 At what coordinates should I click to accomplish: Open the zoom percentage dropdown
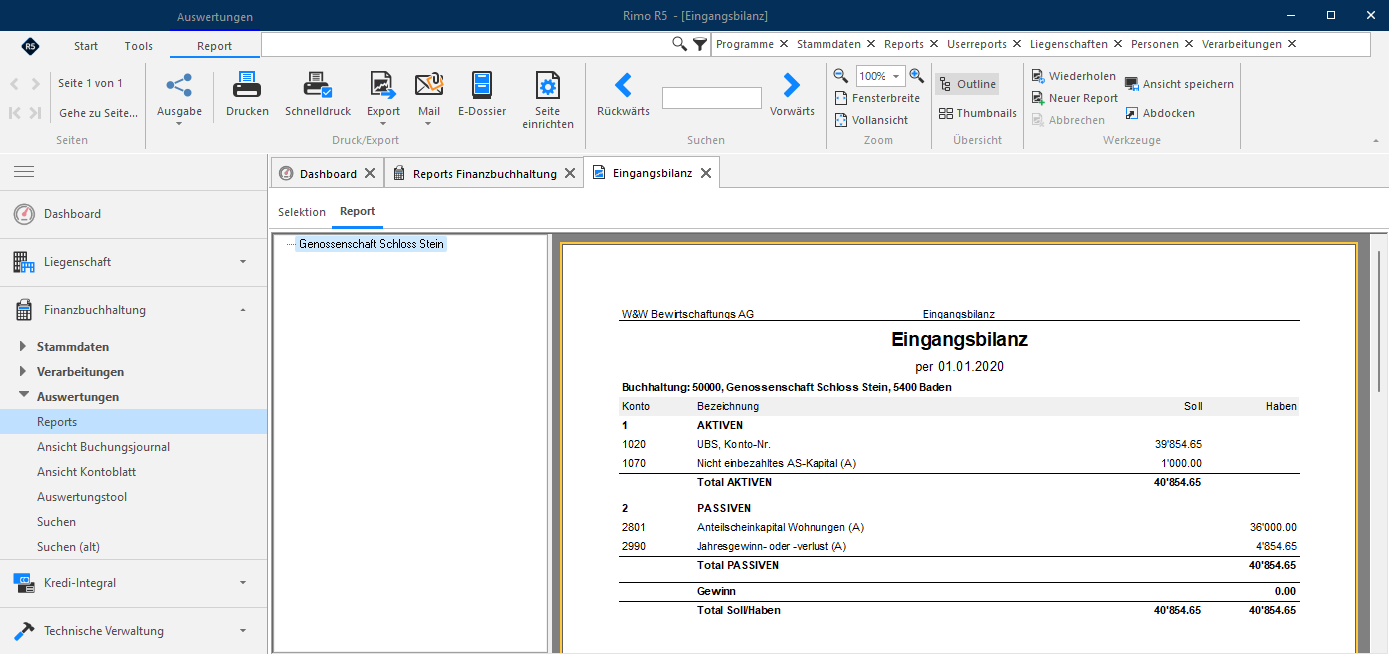click(x=897, y=76)
